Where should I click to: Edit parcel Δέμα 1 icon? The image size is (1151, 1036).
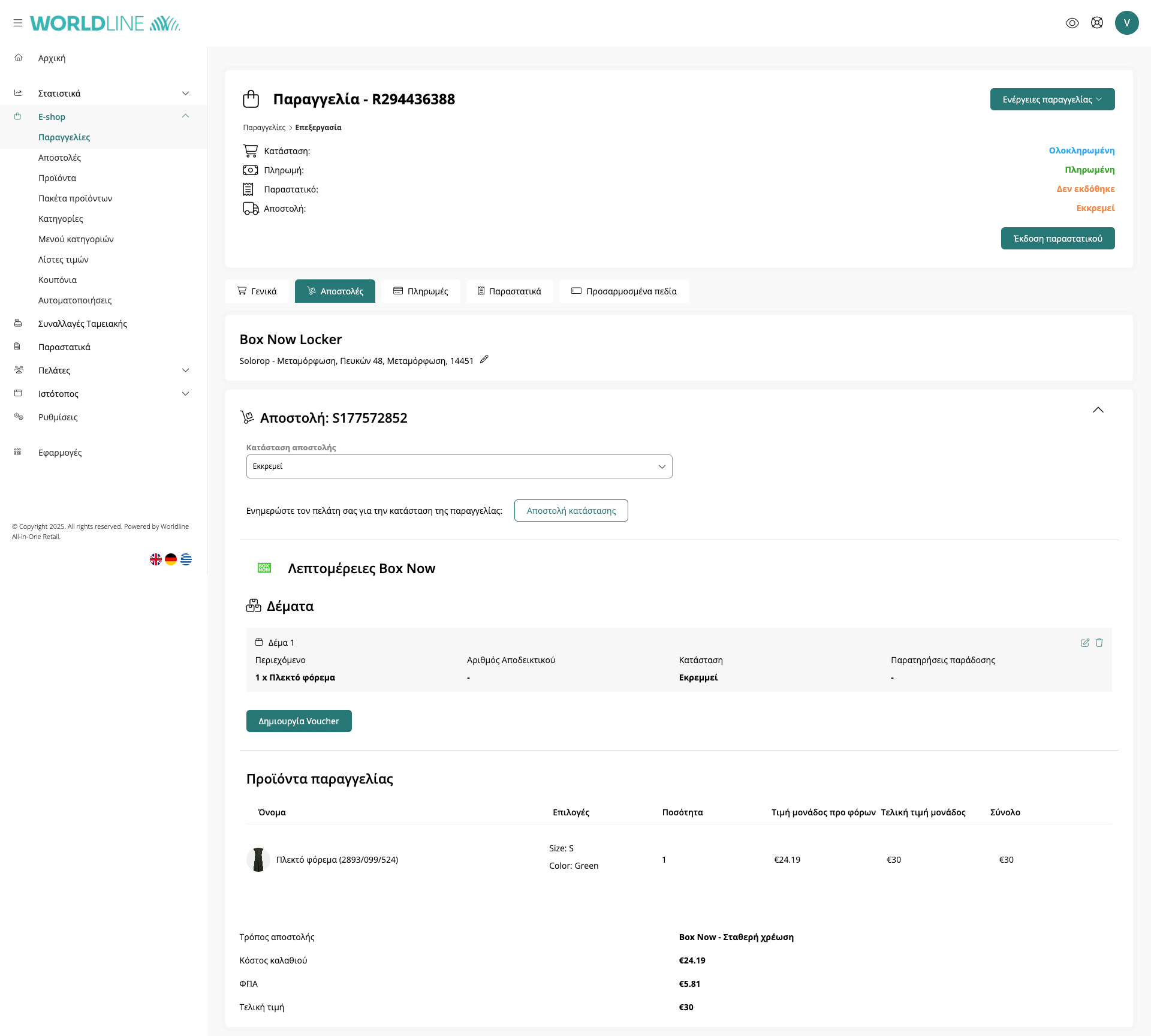[1084, 643]
